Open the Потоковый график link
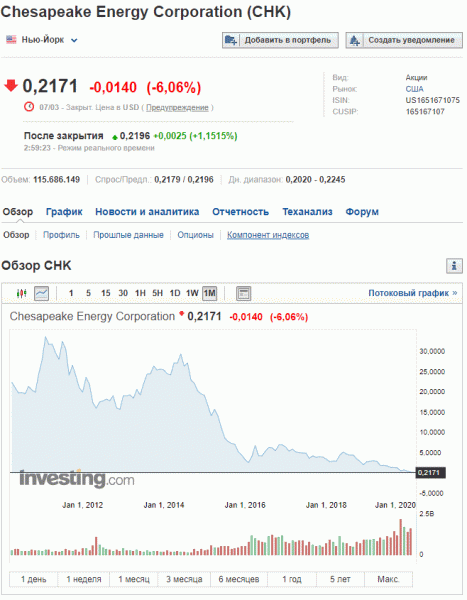 [413, 293]
